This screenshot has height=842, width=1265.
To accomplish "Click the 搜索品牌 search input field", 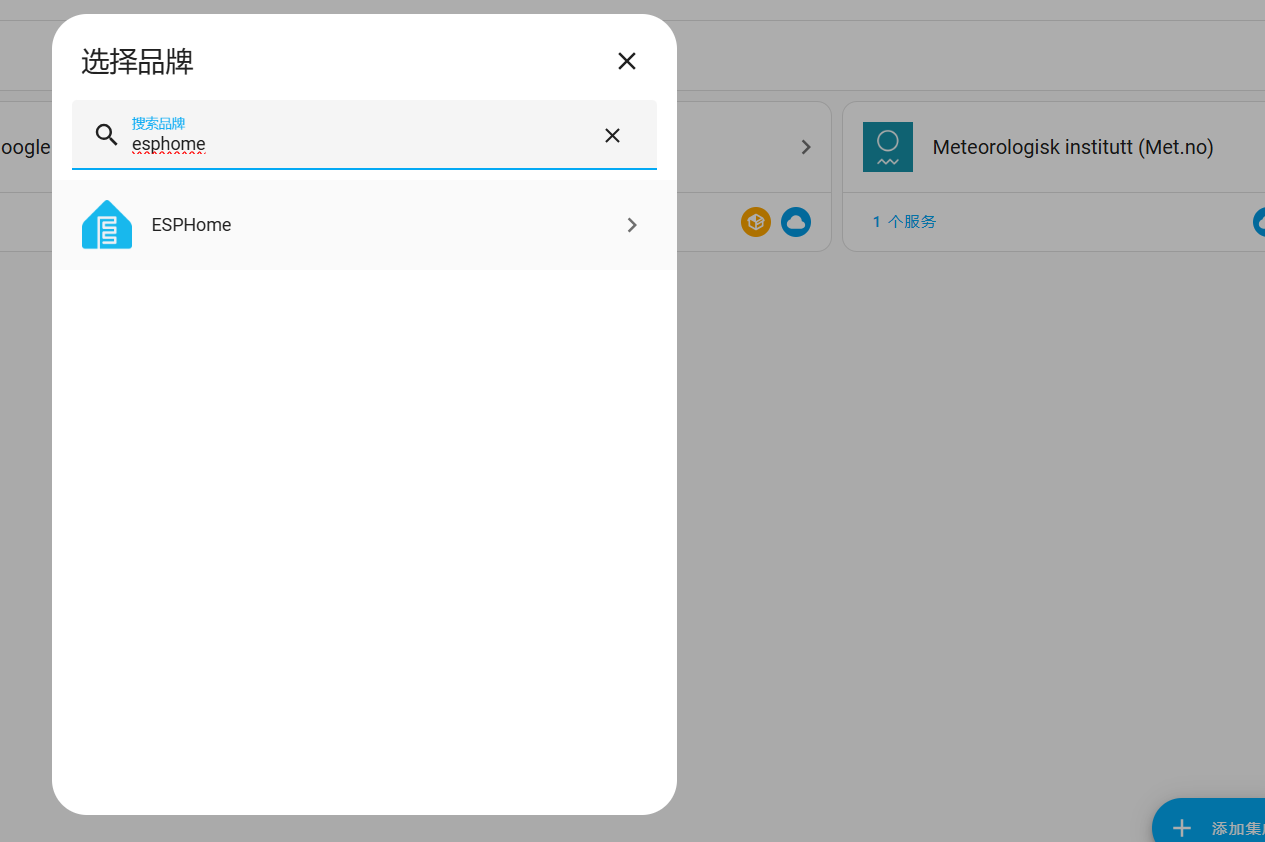I will click(364, 135).
